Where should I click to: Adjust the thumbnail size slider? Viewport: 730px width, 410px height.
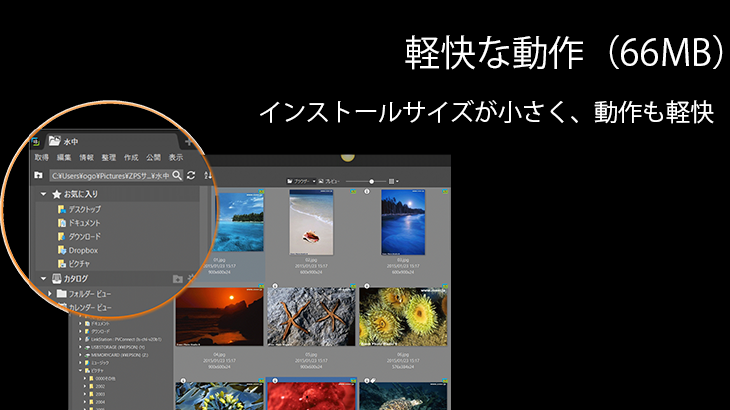coord(371,181)
